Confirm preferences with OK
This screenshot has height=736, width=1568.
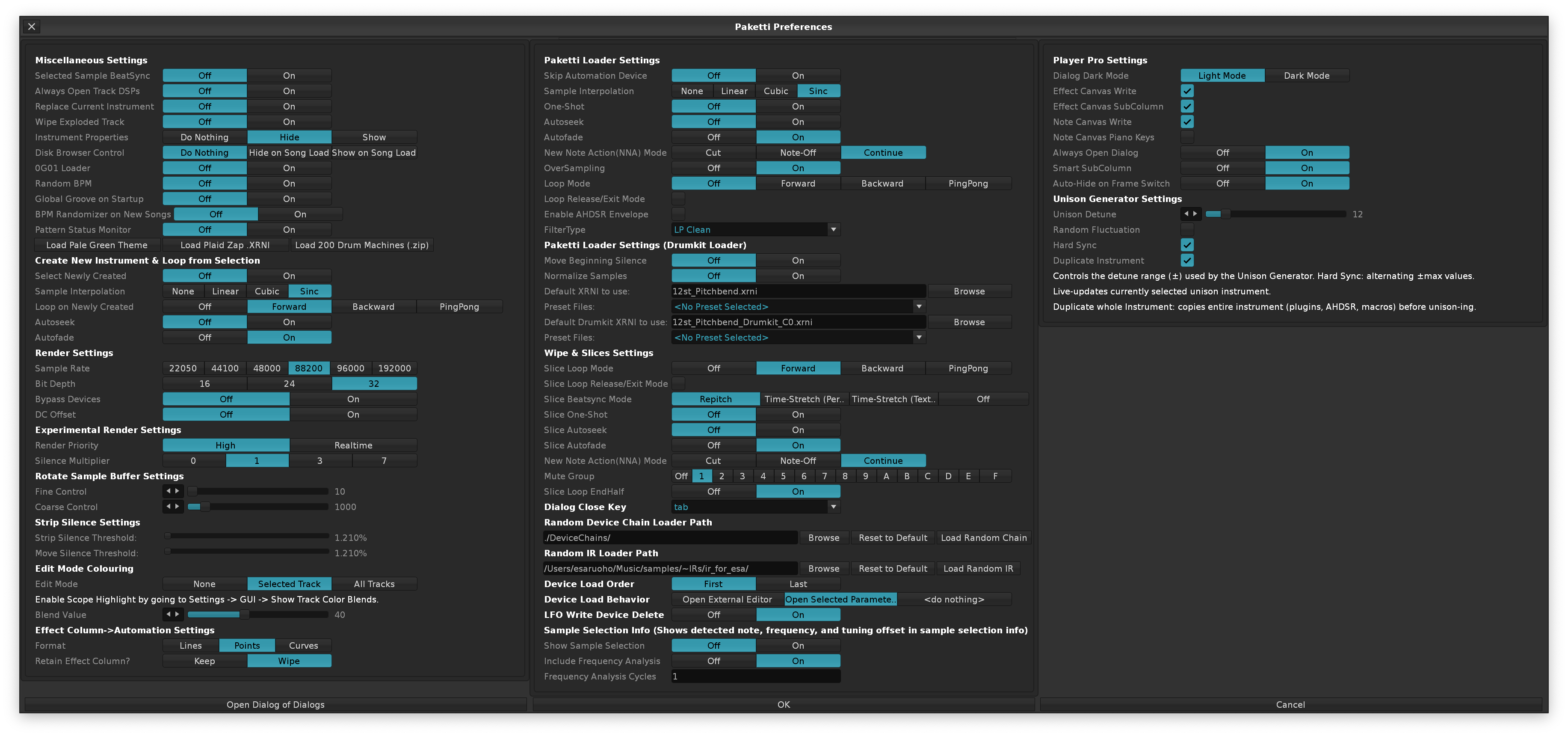click(784, 704)
